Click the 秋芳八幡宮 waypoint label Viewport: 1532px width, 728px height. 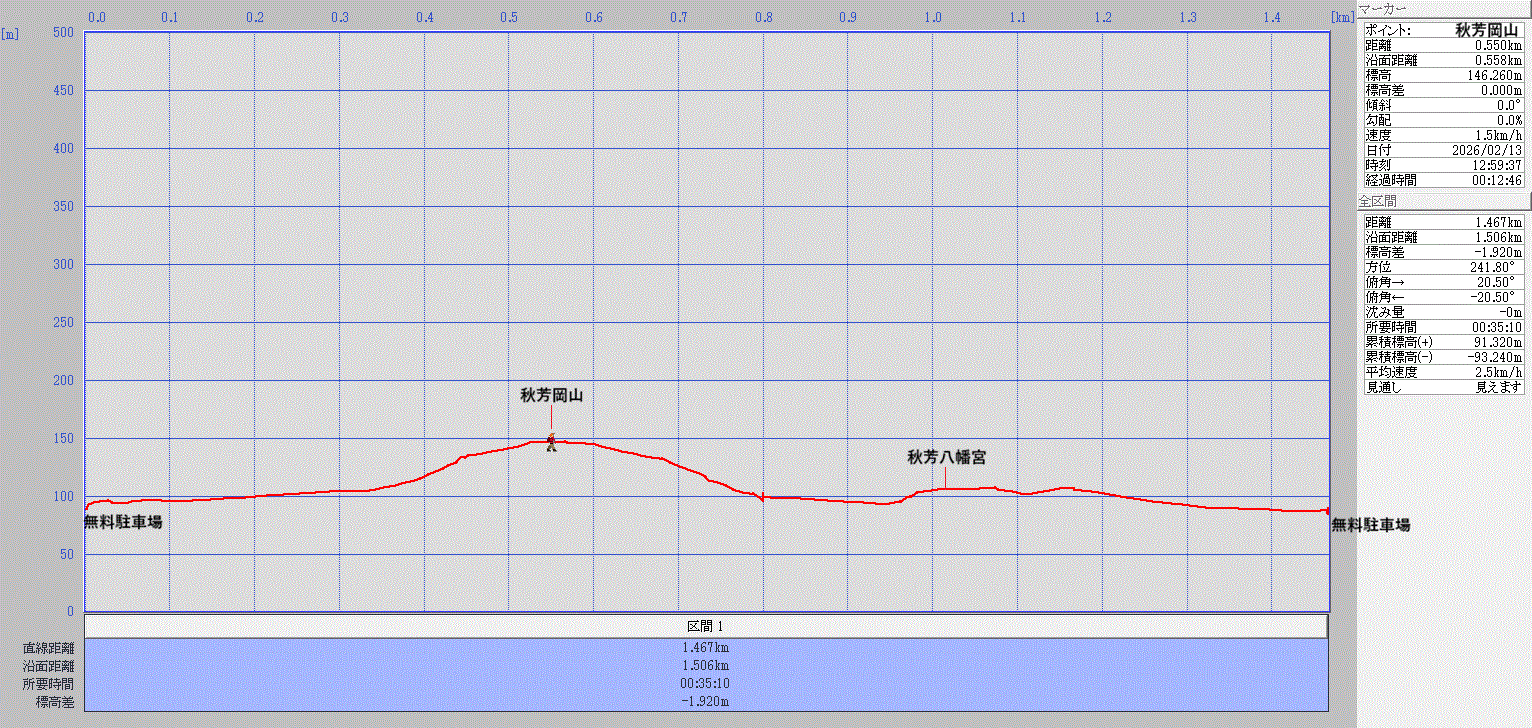pyautogui.click(x=946, y=458)
